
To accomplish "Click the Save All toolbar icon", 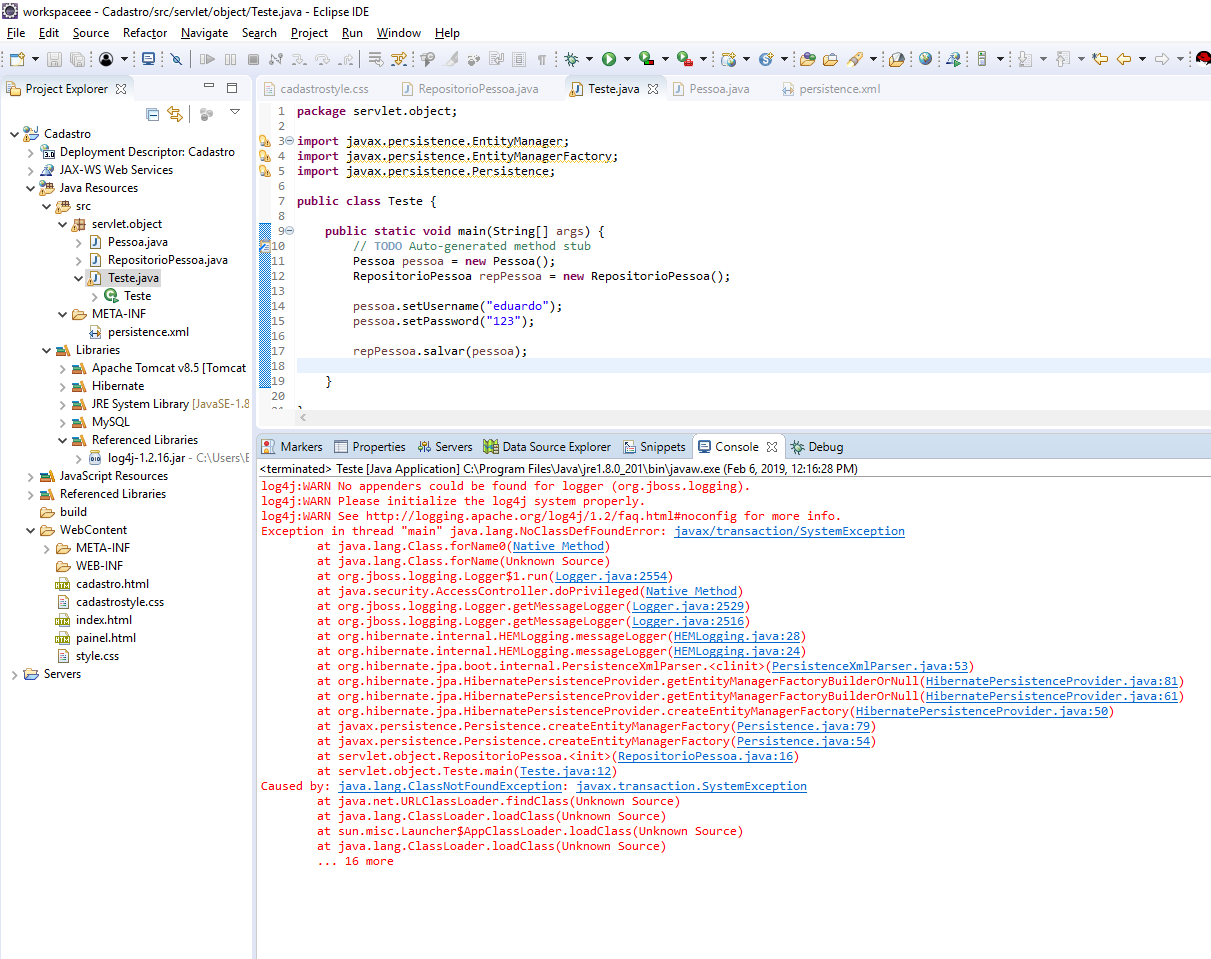I will pyautogui.click(x=77, y=59).
